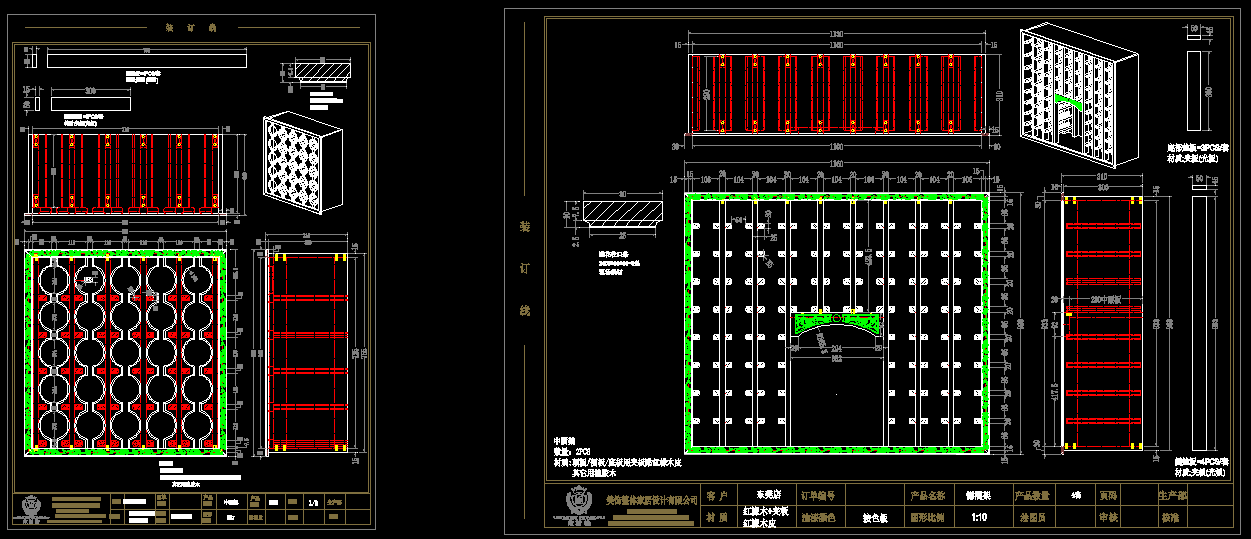Select the 中间格 note text below the elevation
Screen dimensions: 1251x539
[x=566, y=440]
